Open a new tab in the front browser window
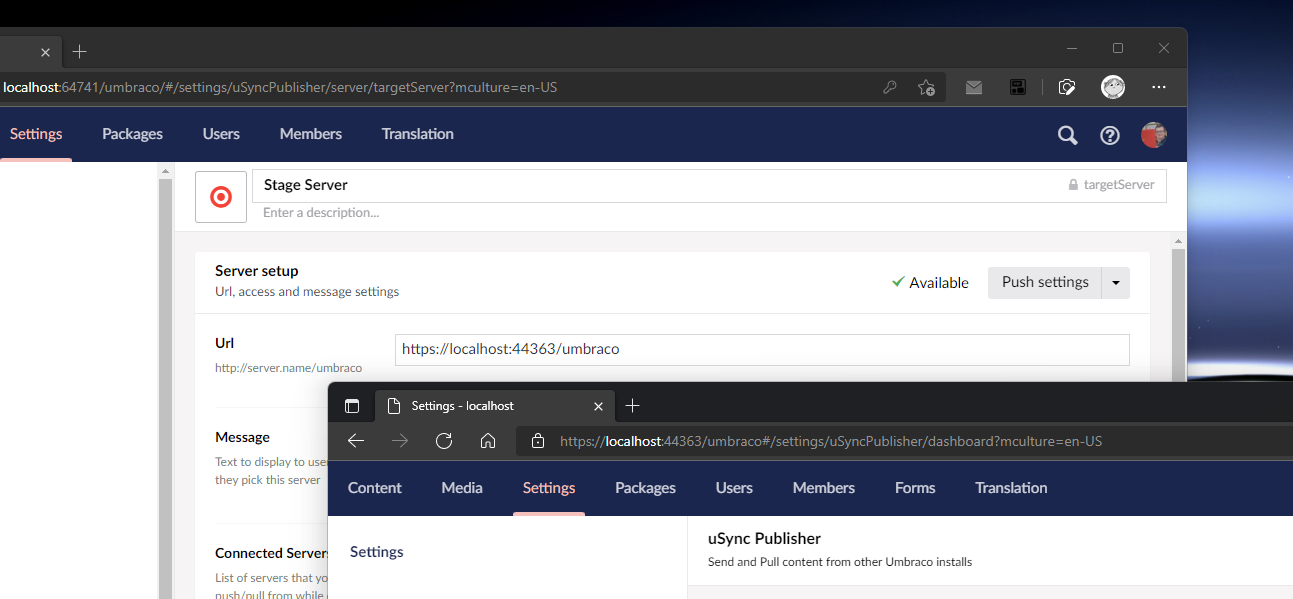This screenshot has height=599, width=1293. (632, 406)
